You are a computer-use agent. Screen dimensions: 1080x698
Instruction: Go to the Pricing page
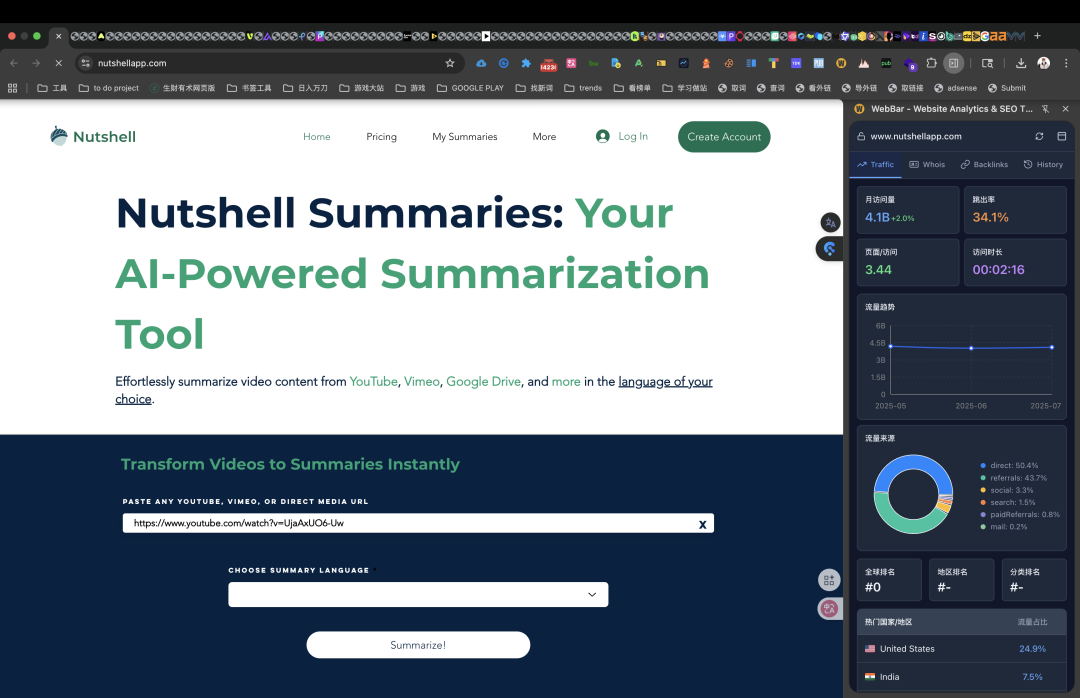click(382, 136)
